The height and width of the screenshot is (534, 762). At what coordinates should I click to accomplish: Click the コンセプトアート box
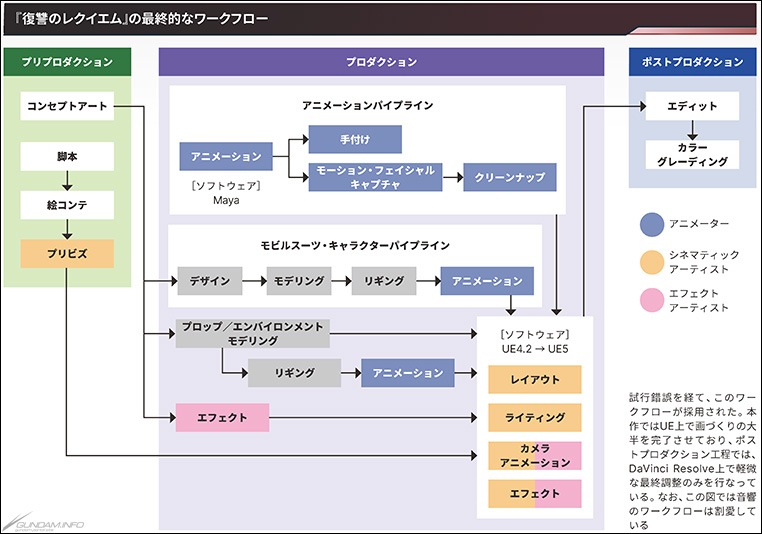pyautogui.click(x=67, y=106)
